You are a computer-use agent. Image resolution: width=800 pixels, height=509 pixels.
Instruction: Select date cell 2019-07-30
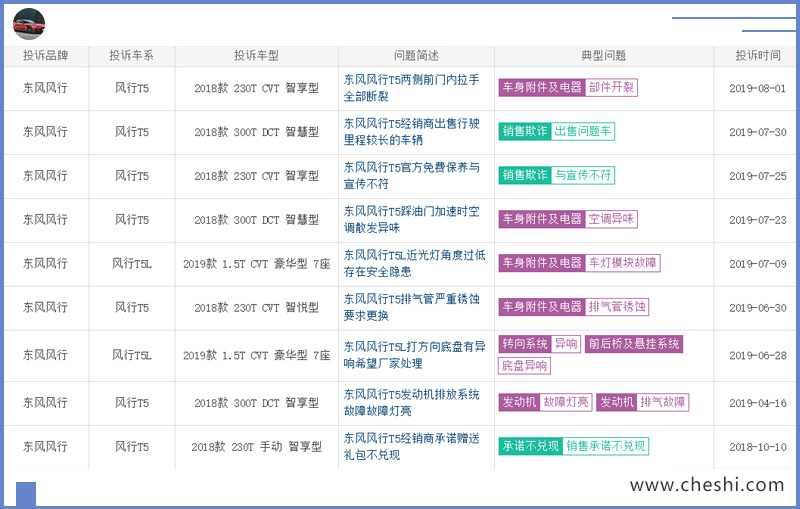coord(758,132)
